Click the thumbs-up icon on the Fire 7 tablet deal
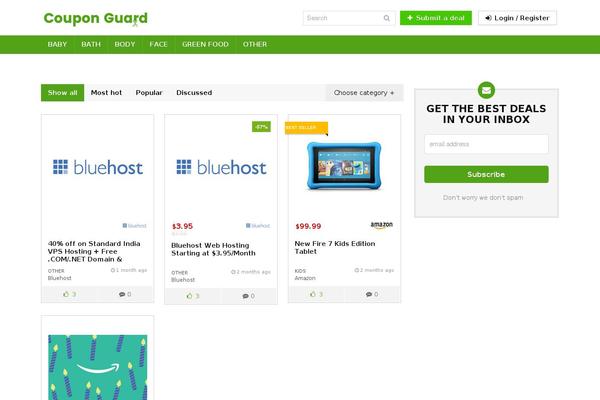 pos(313,294)
